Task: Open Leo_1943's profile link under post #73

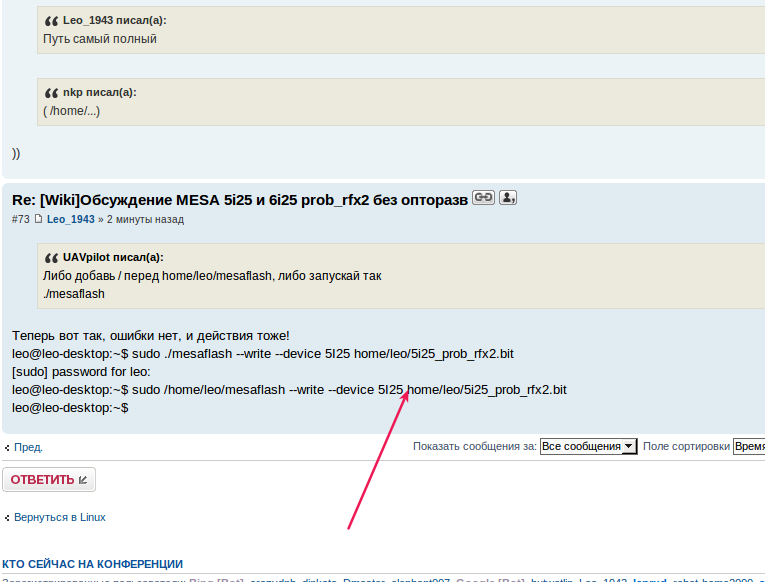Action: click(71, 220)
